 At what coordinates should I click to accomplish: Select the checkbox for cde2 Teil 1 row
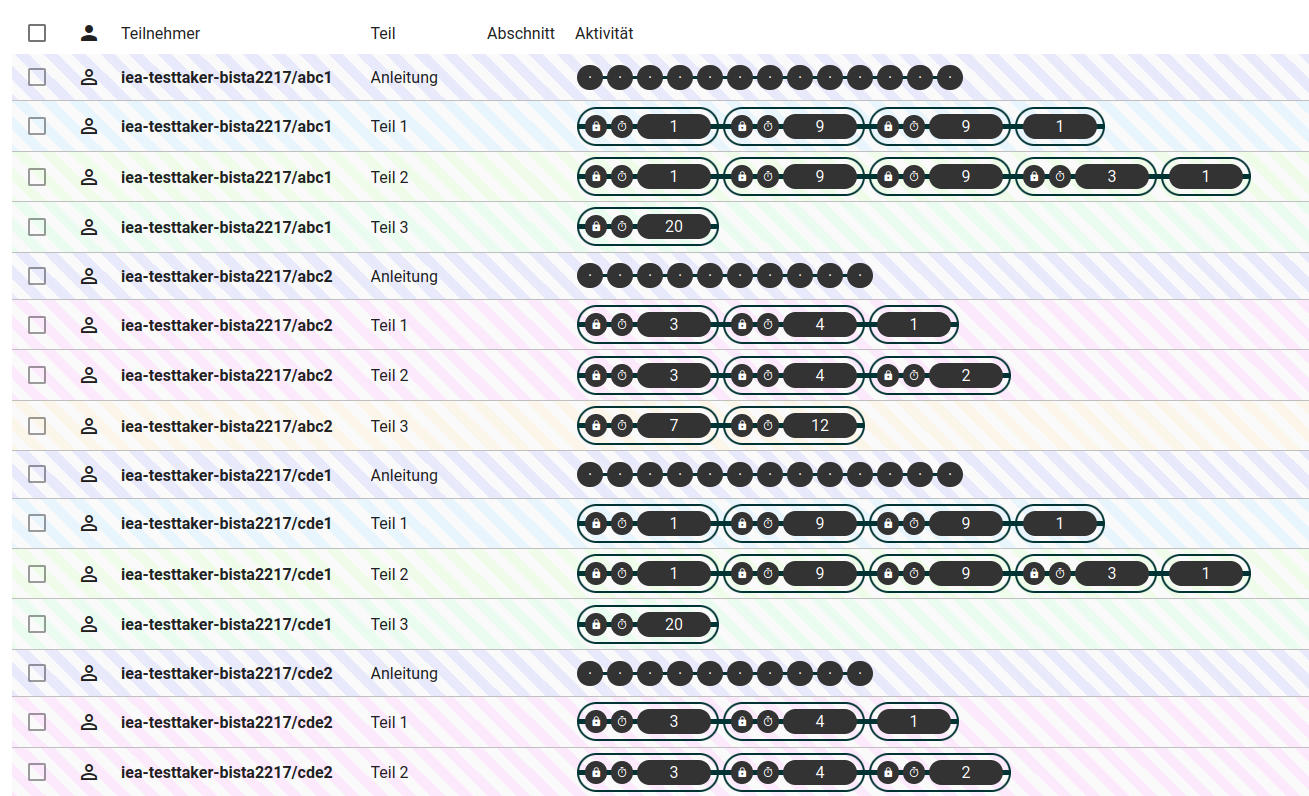(37, 722)
